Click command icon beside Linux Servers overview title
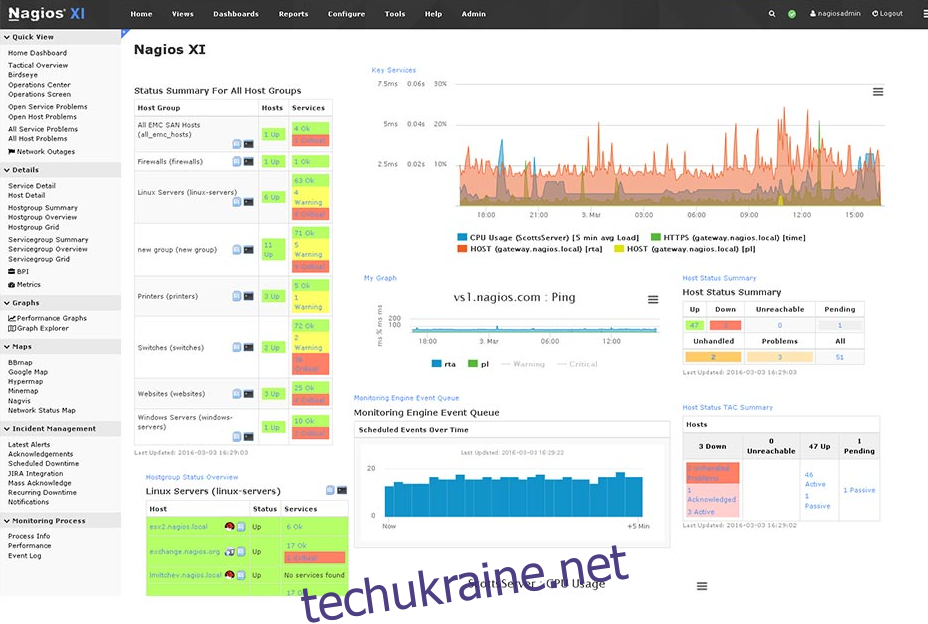 click(342, 490)
